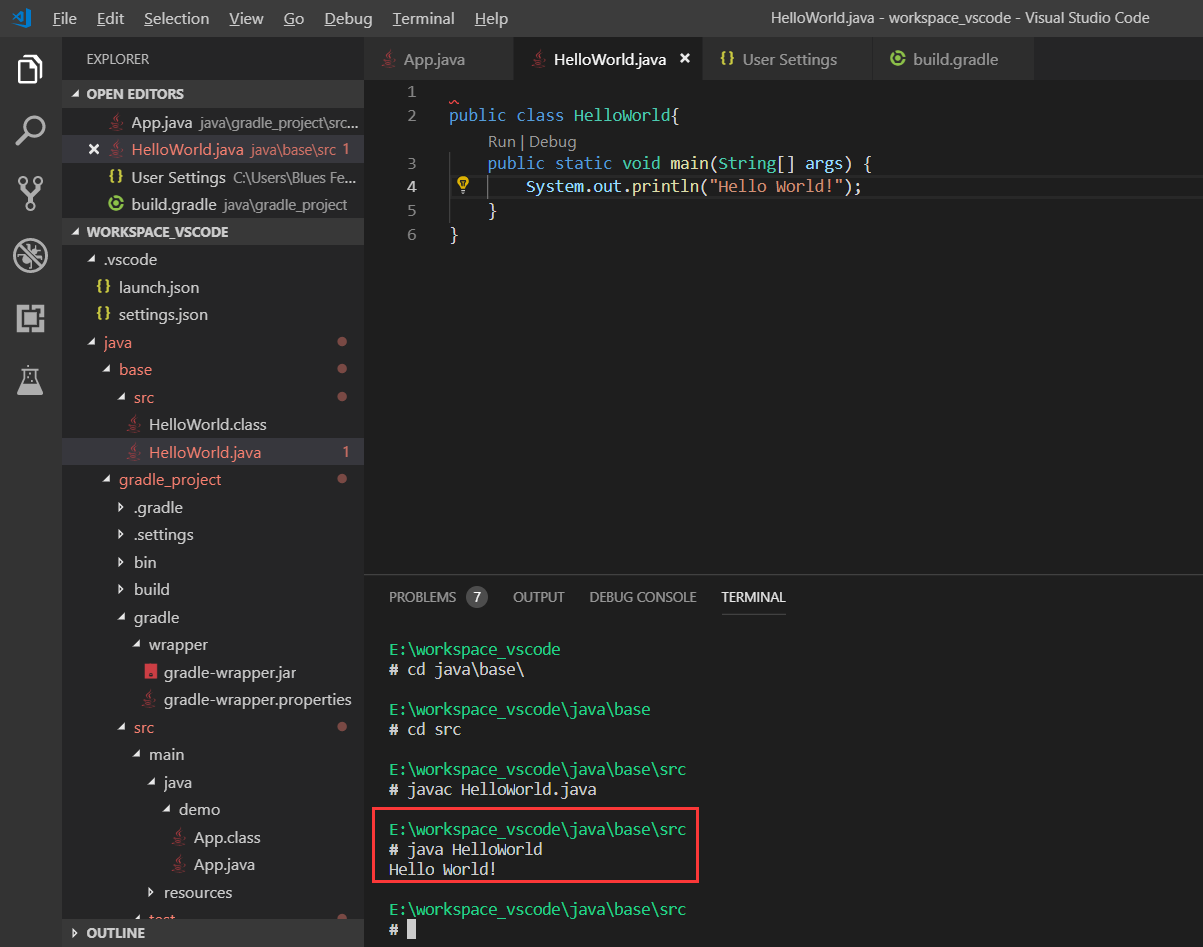Open the Source Control view

pos(30,192)
